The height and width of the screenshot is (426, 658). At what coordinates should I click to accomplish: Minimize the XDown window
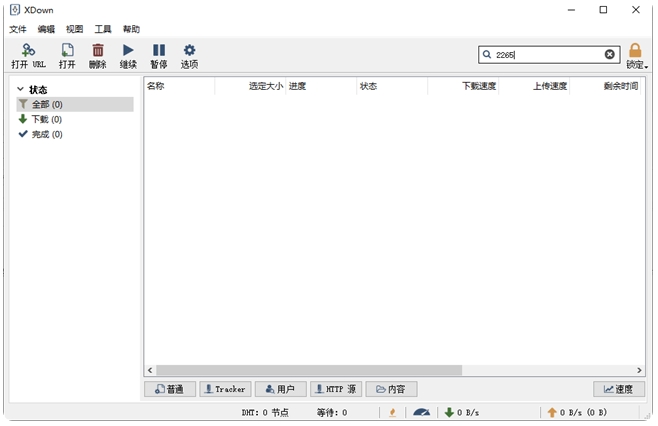pyautogui.click(x=571, y=10)
